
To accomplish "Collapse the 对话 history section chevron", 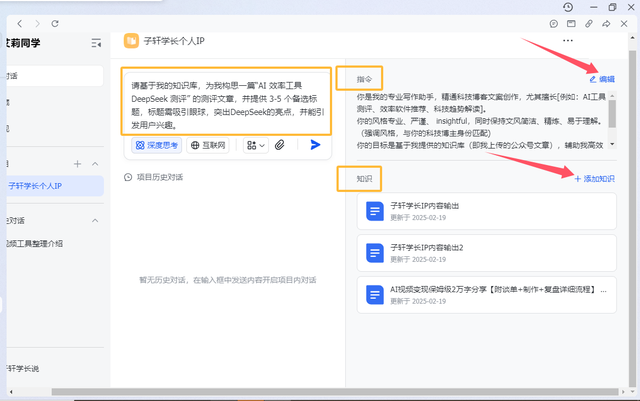I will (95, 221).
